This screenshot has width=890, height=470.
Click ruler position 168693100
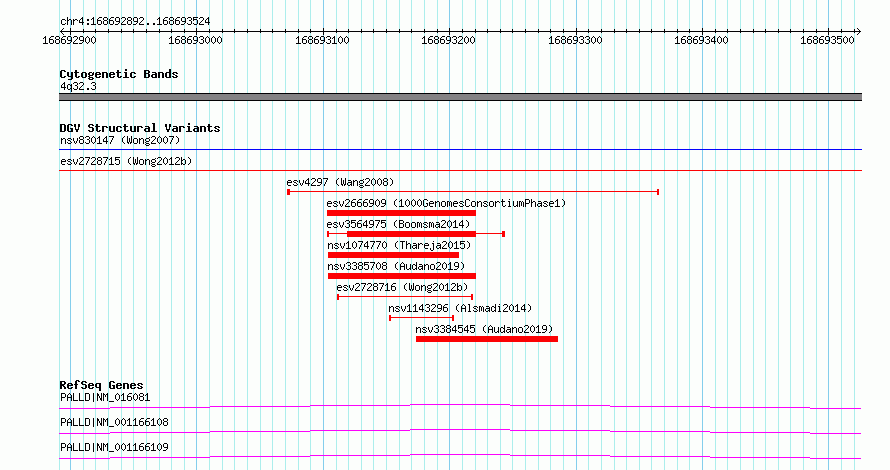(322, 40)
